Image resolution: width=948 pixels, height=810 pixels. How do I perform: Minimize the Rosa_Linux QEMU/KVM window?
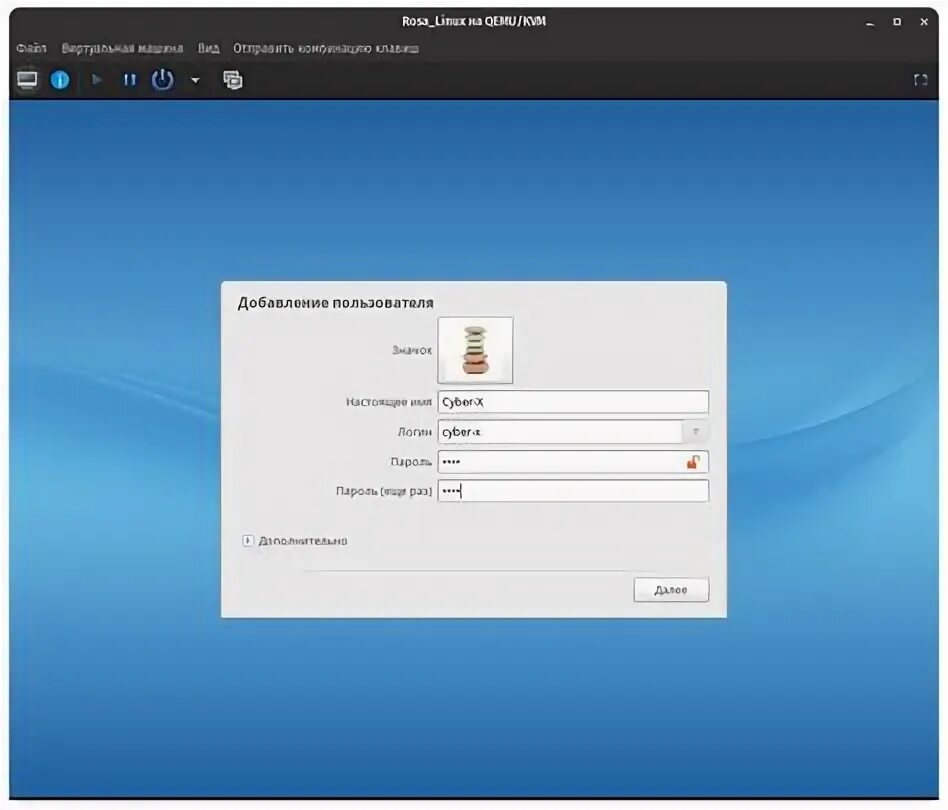coord(870,22)
